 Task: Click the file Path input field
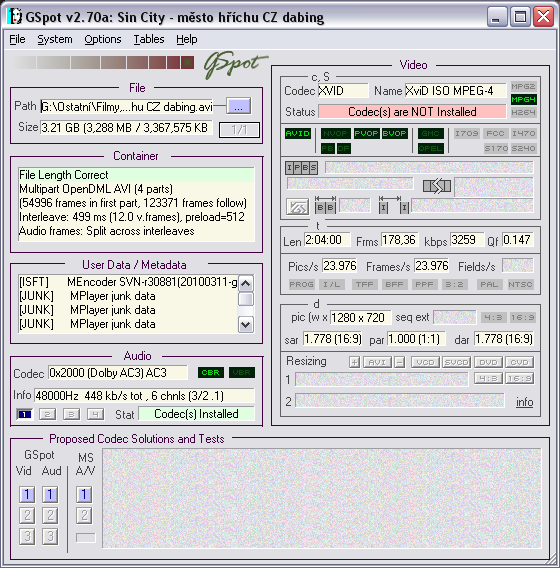click(127, 106)
